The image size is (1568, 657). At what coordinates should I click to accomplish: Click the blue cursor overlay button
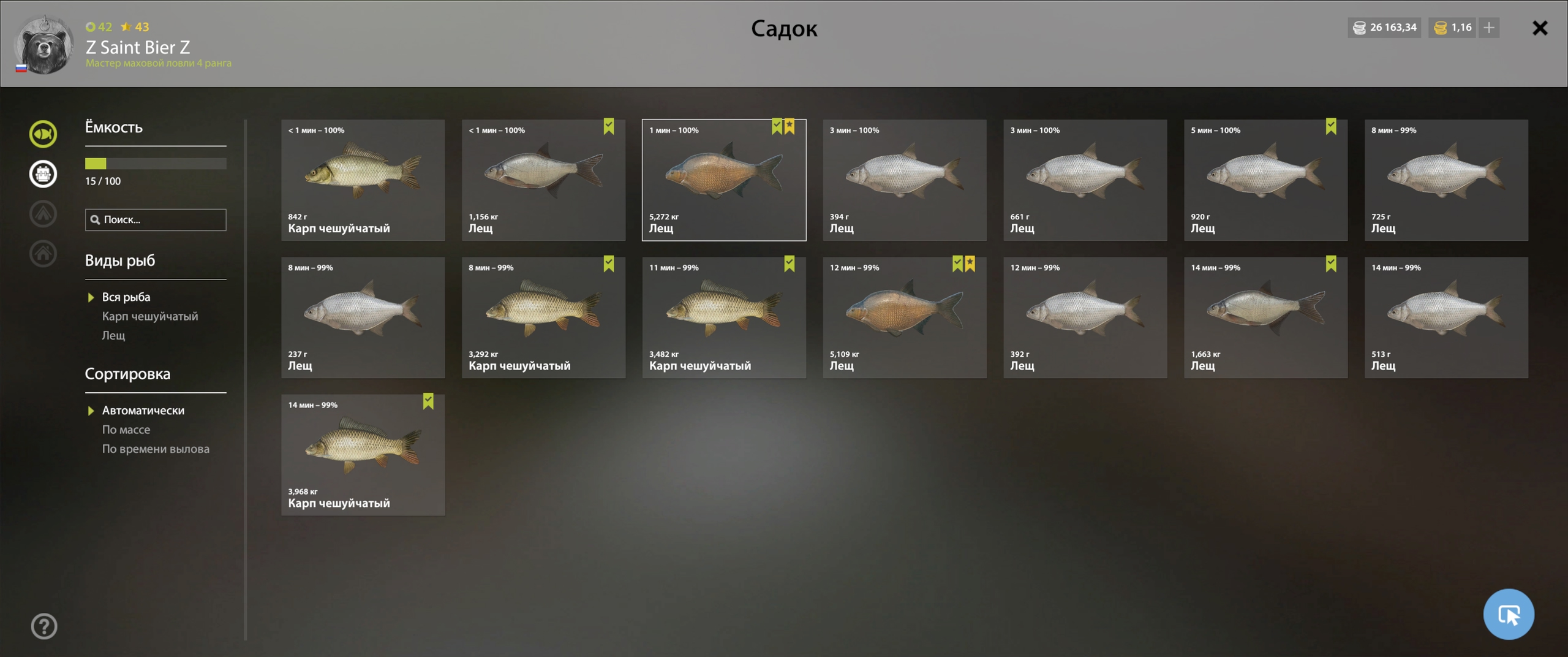tap(1508, 614)
